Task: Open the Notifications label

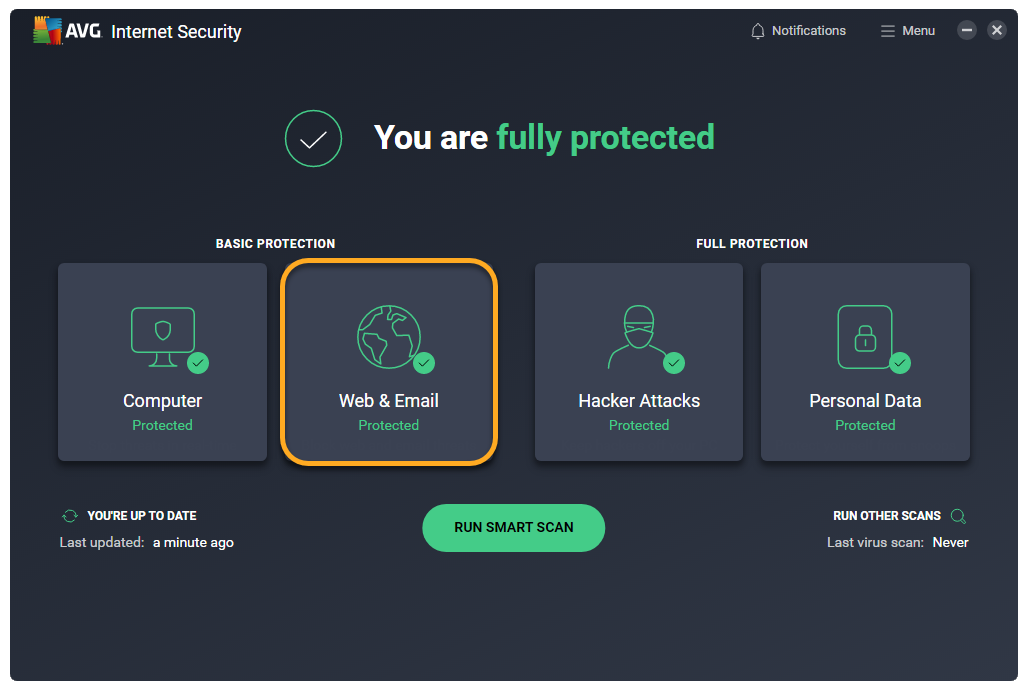Action: [809, 31]
